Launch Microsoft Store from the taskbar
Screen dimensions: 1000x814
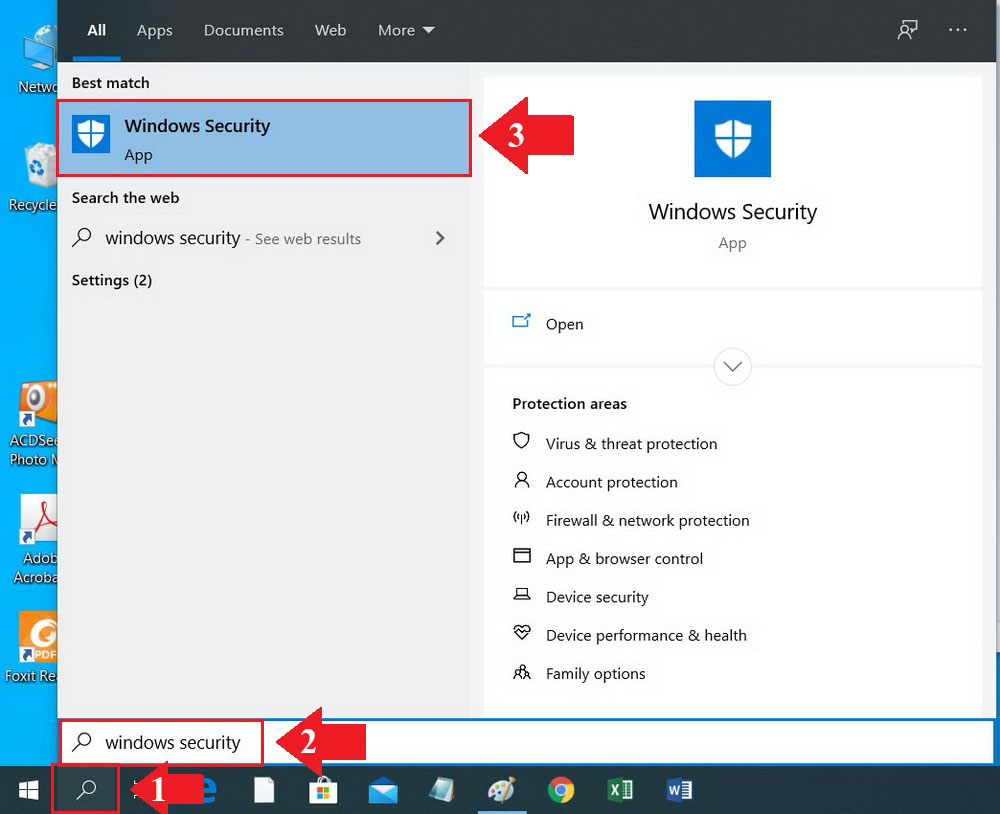(x=323, y=790)
